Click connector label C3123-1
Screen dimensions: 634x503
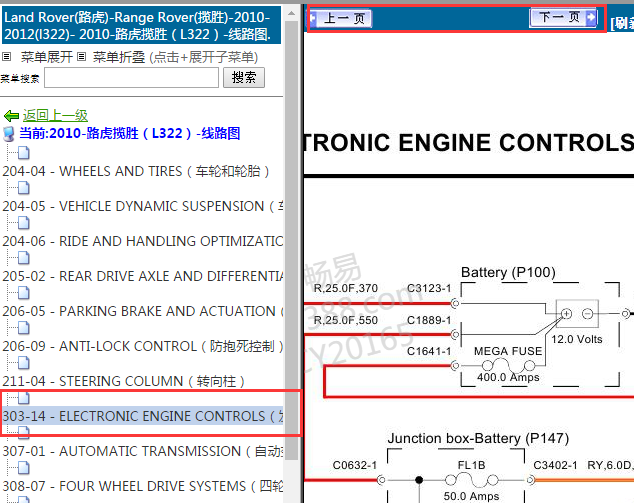[x=429, y=288]
